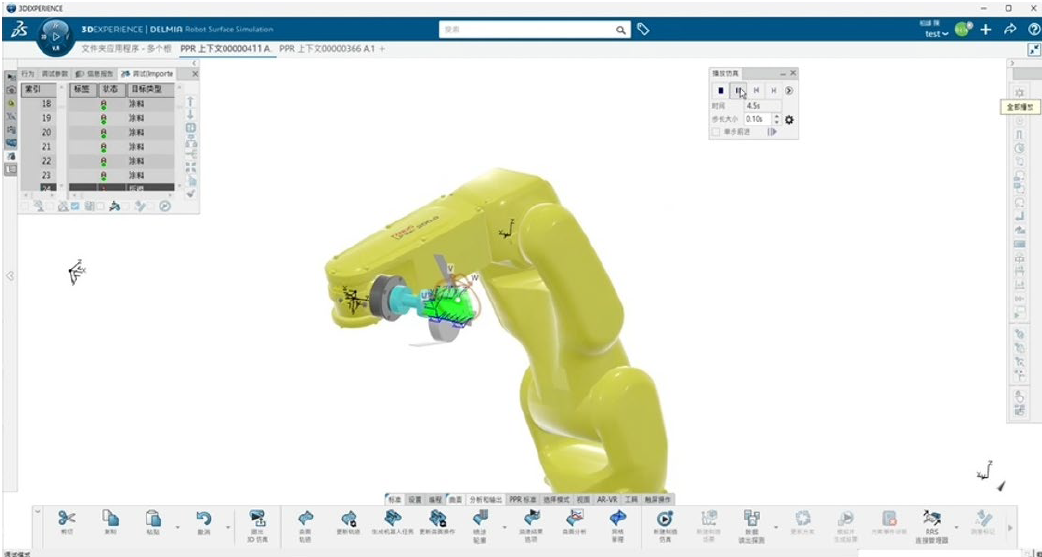Toggle the checkbox left of the clock icon

tap(152, 207)
